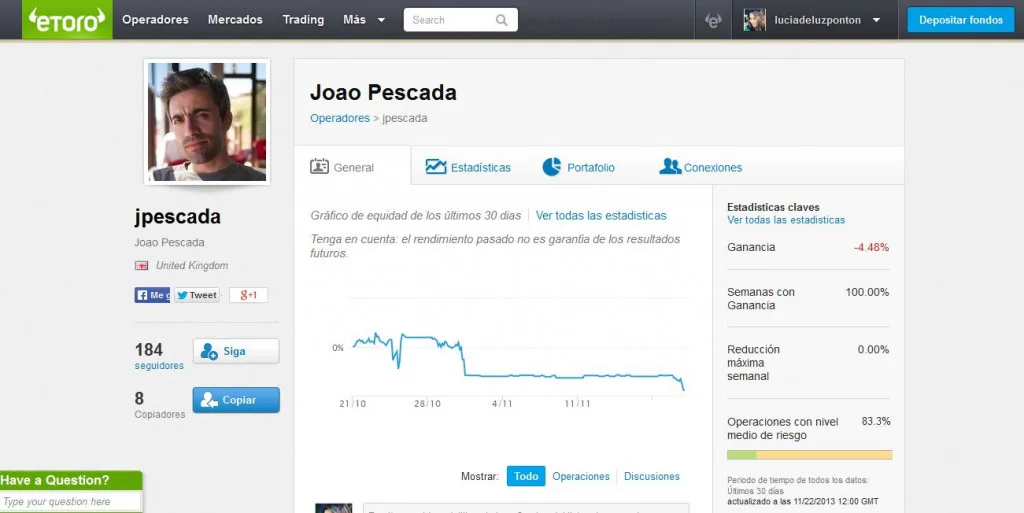The height and width of the screenshot is (513, 1024).
Task: Click the General ID card icon
Action: coord(319,166)
